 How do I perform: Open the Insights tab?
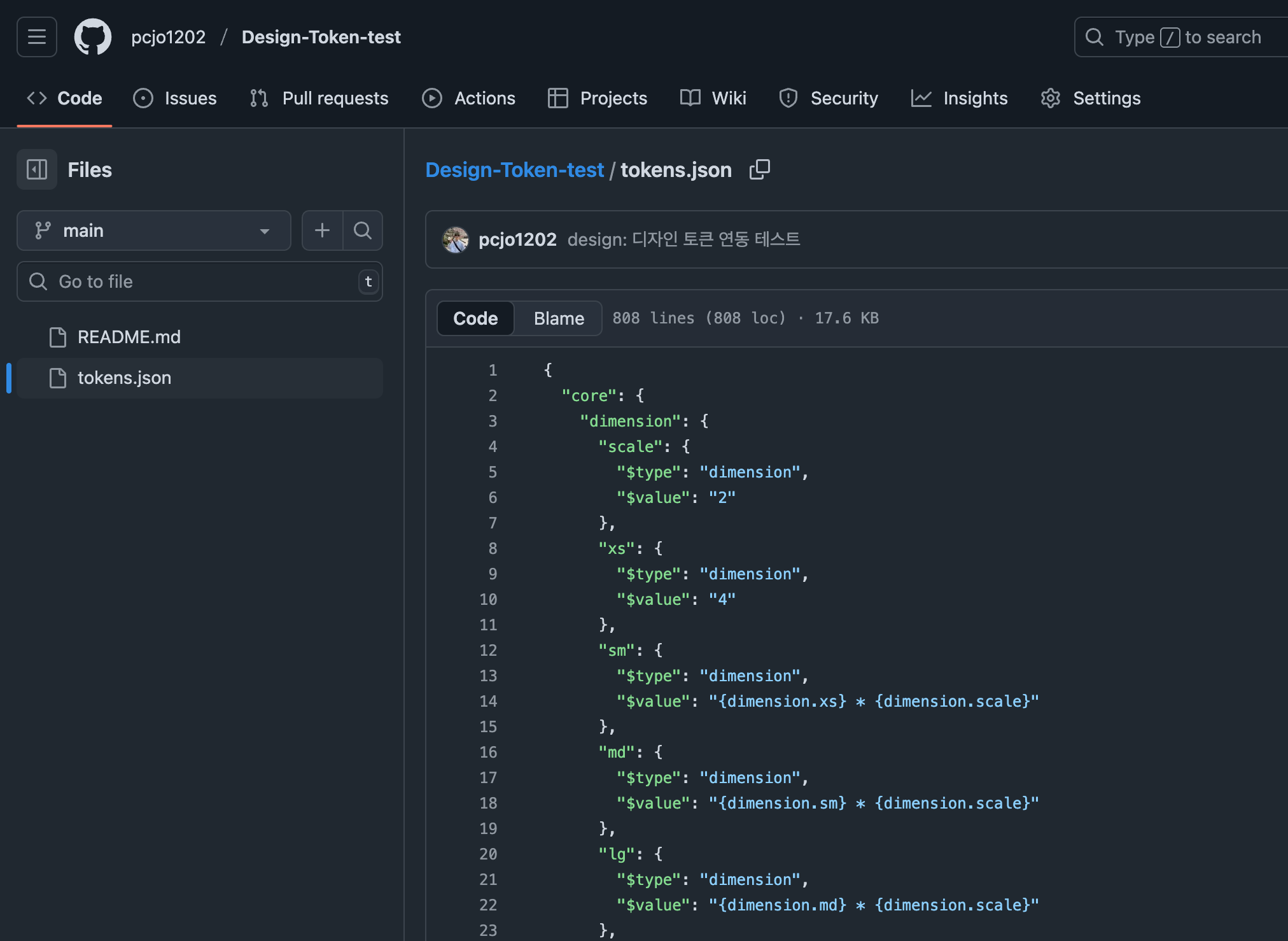960,98
